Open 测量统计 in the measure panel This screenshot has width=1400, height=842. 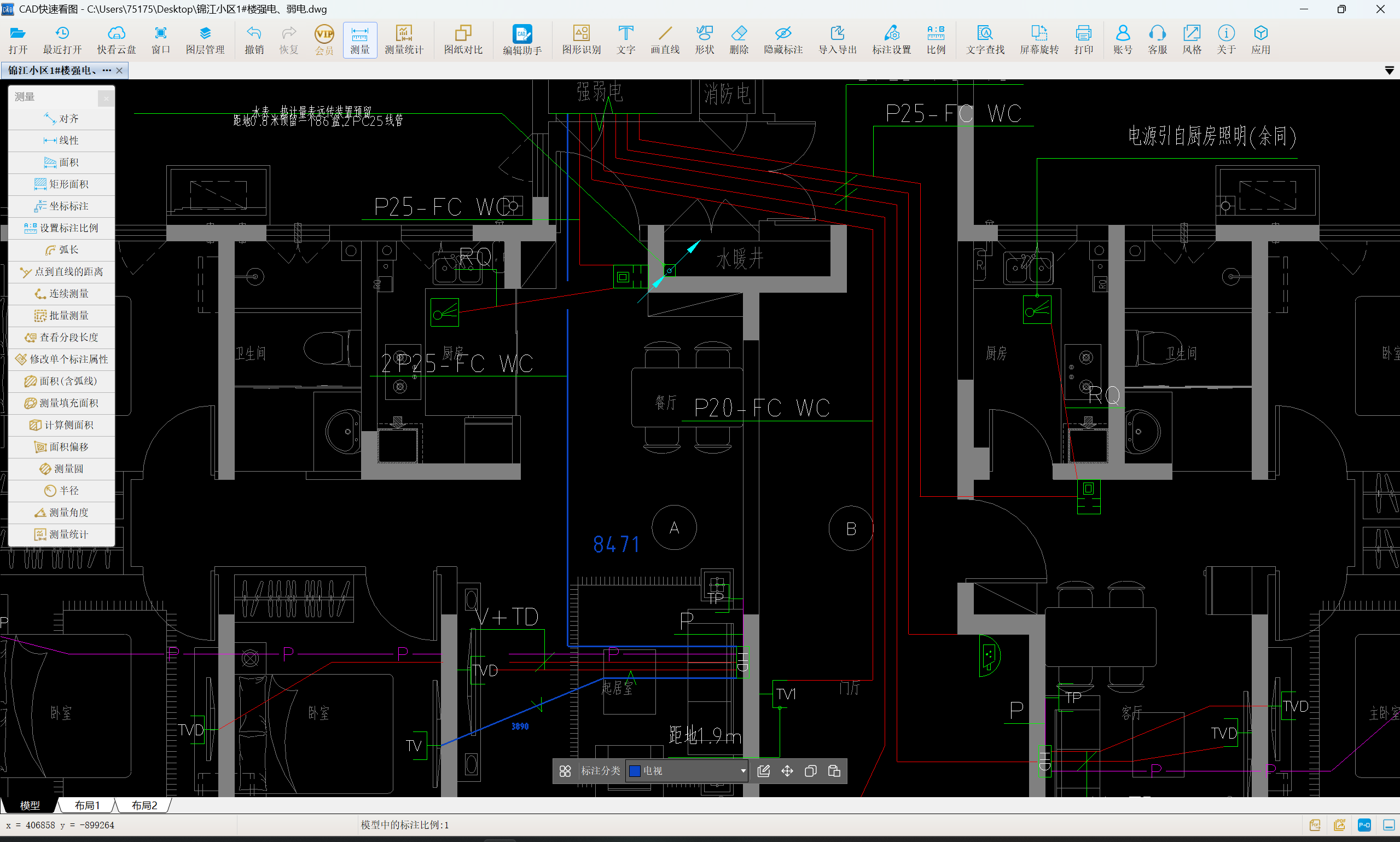coord(61,535)
